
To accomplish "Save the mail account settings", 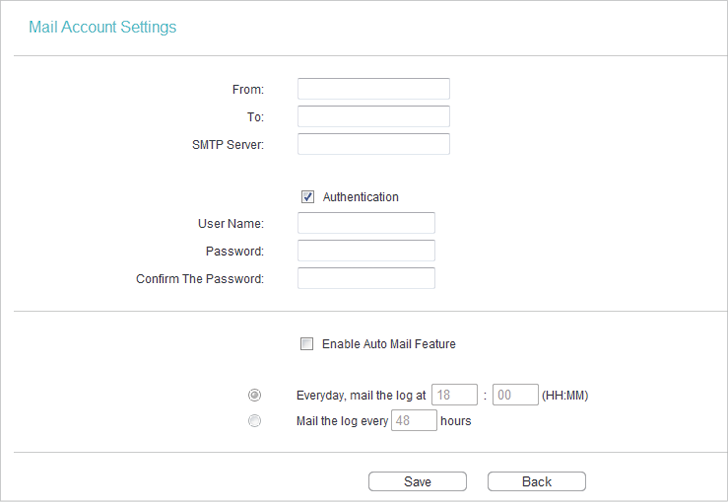I will point(417,482).
